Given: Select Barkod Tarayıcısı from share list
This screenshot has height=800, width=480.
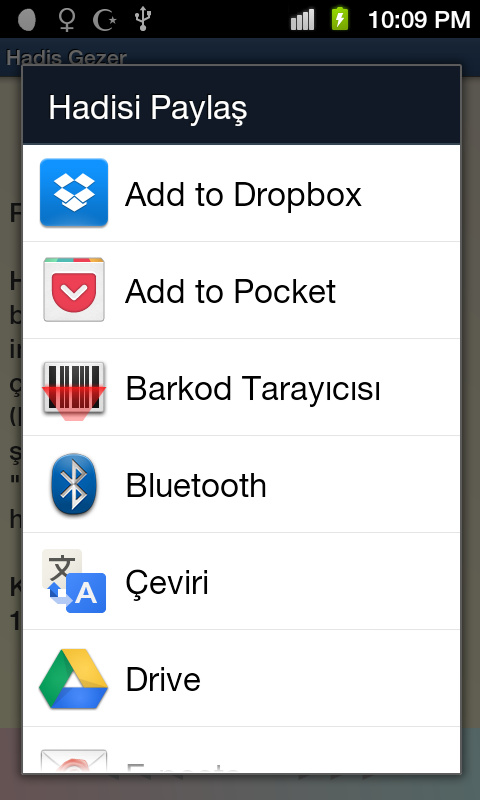Looking at the screenshot, I should [x=241, y=387].
